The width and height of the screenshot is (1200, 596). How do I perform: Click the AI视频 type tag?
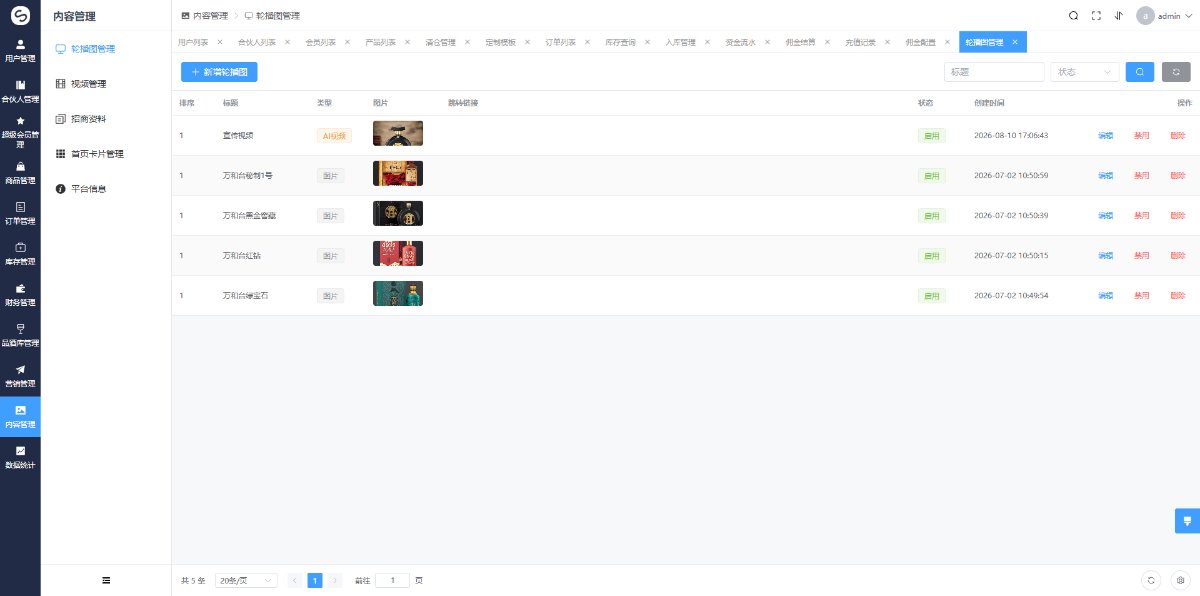click(x=334, y=135)
